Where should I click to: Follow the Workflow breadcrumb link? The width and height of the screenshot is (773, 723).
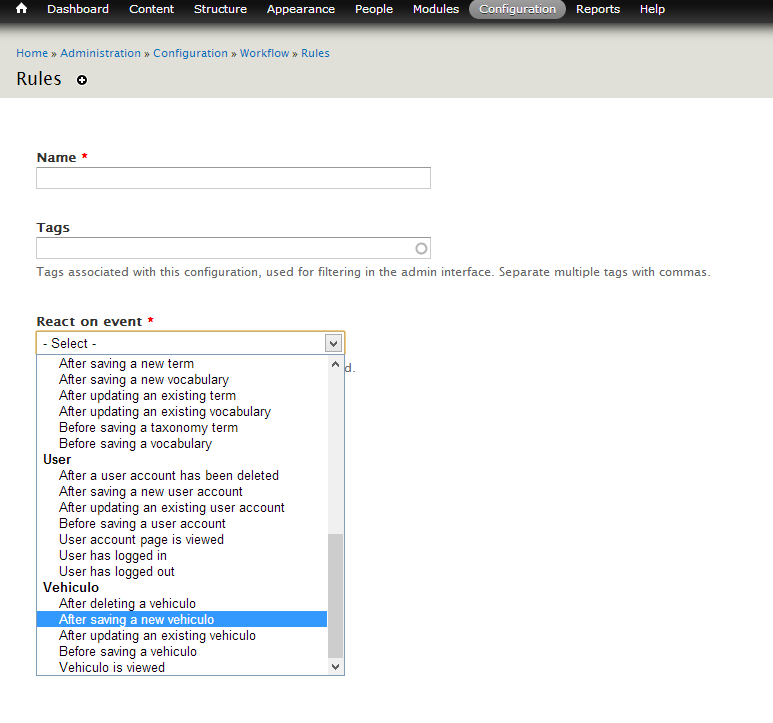(x=264, y=53)
